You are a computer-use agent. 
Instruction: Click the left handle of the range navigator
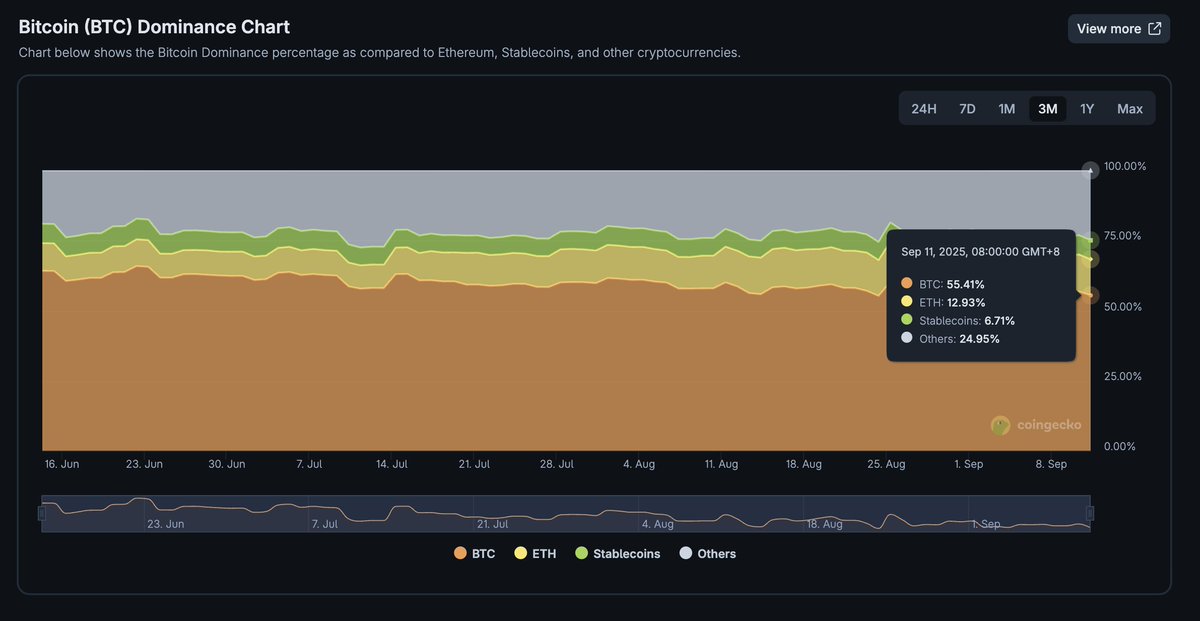click(x=42, y=513)
